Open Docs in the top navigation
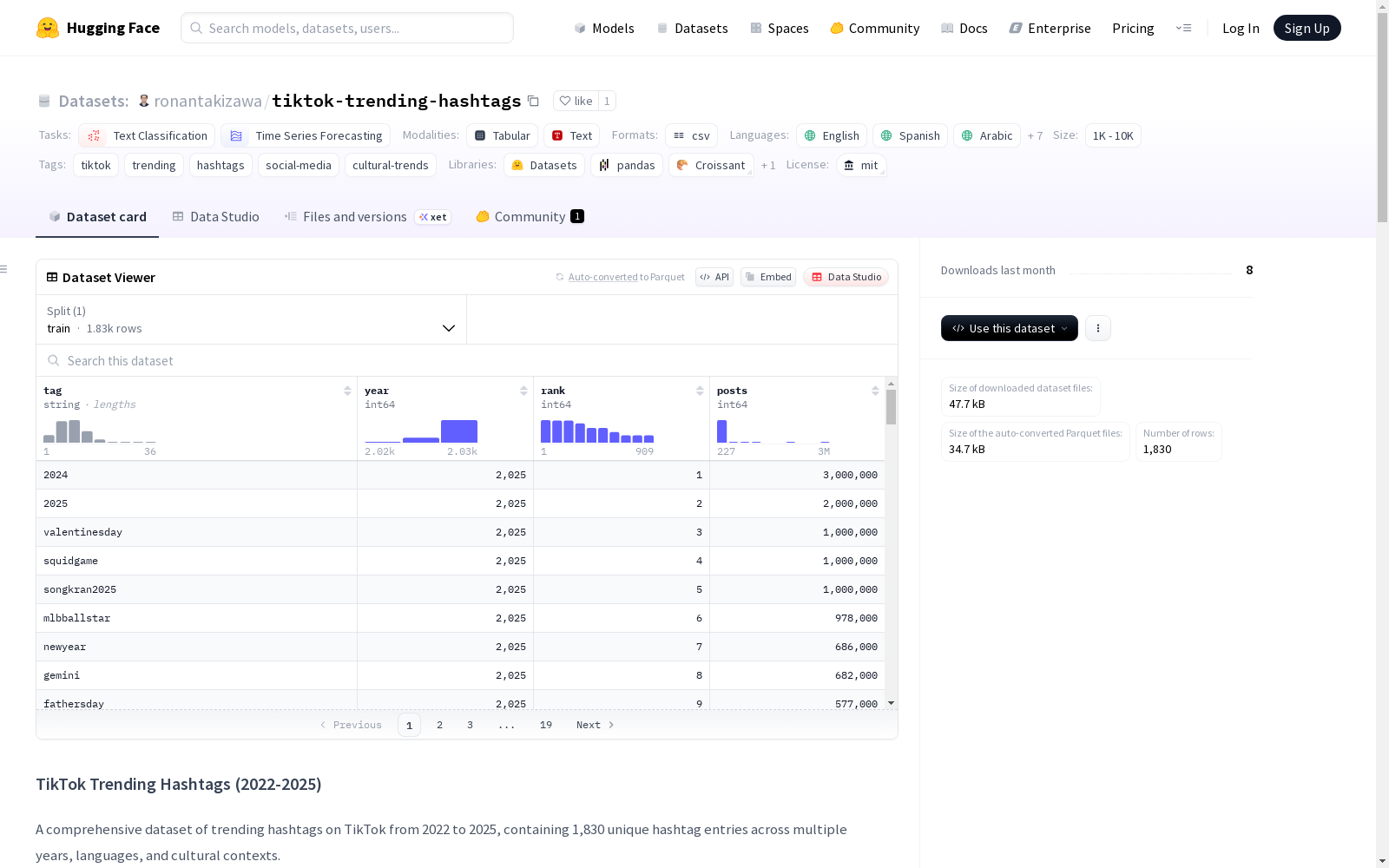This screenshot has width=1389, height=868. (x=964, y=28)
